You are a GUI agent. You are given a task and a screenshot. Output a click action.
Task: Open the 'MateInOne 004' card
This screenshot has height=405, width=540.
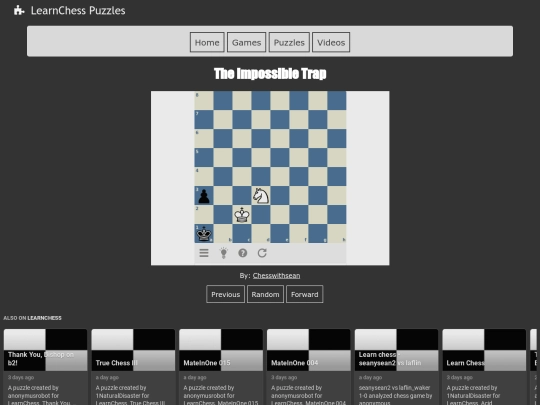pyautogui.click(x=309, y=367)
